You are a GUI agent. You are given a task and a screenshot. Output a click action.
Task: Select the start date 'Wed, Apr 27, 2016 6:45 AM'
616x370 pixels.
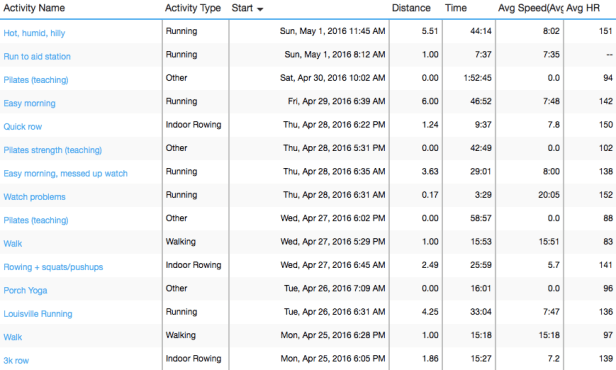click(x=333, y=265)
